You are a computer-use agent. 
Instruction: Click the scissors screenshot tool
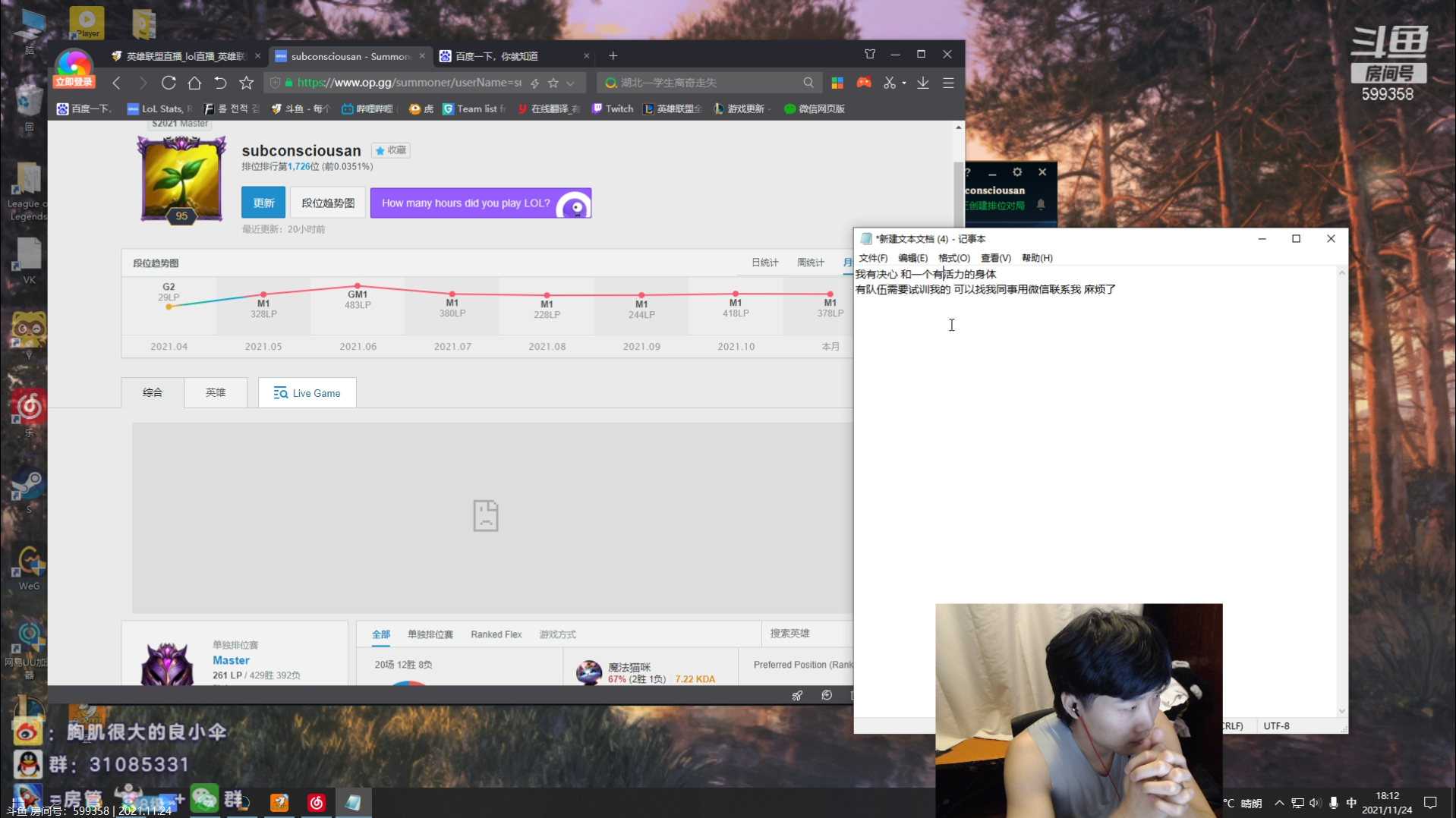pyautogui.click(x=890, y=83)
